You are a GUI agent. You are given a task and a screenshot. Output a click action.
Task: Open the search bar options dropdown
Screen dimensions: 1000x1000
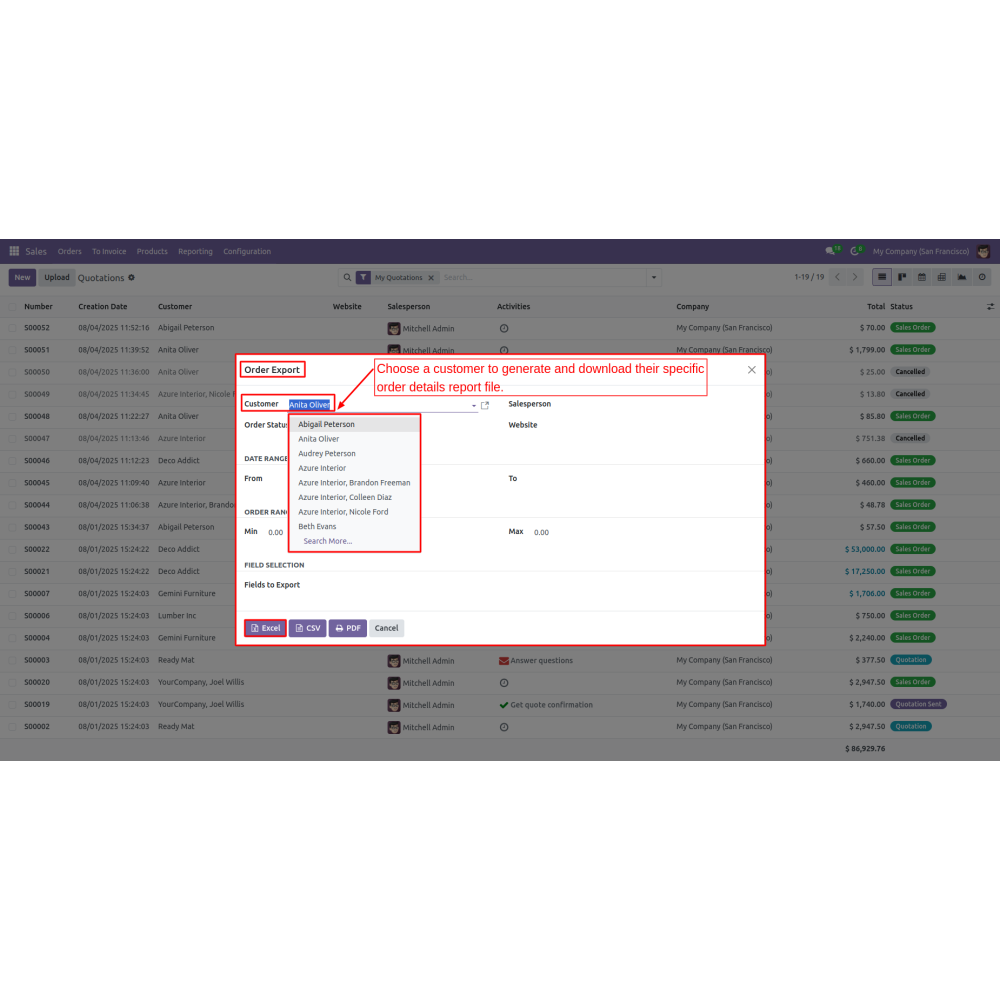[x=654, y=277]
